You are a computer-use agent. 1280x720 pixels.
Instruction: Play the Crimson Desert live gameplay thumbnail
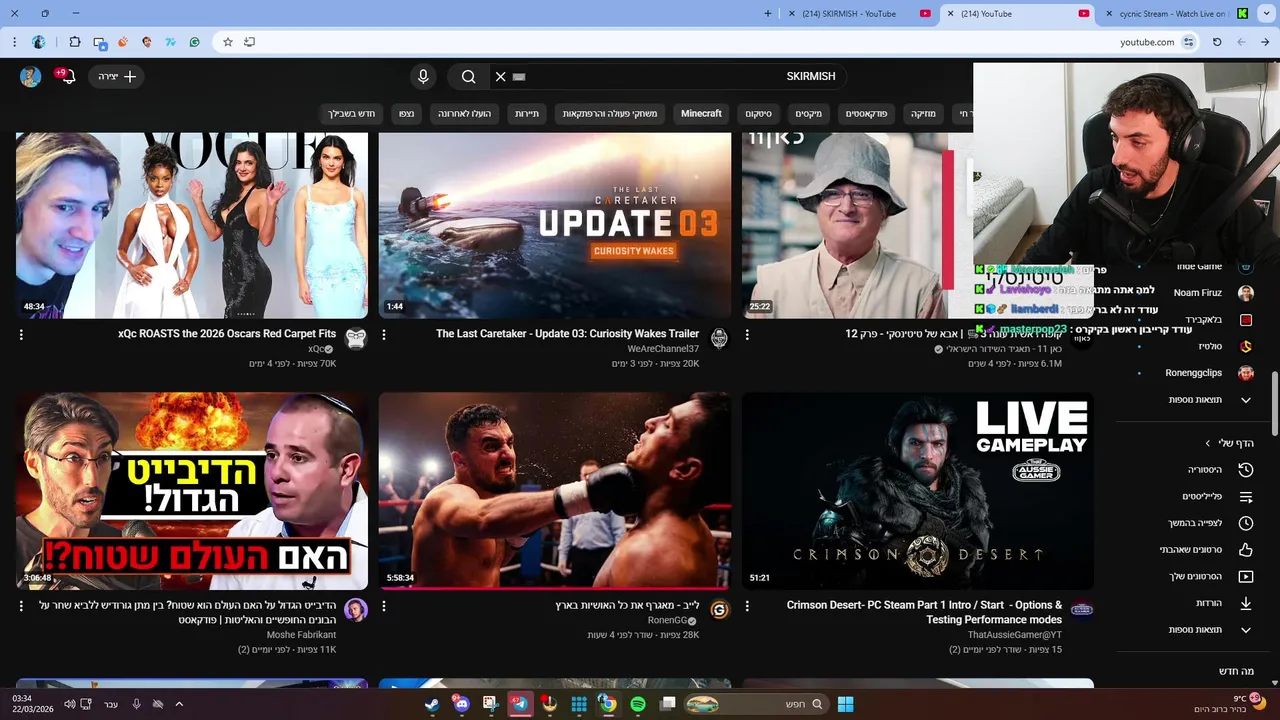tap(917, 490)
